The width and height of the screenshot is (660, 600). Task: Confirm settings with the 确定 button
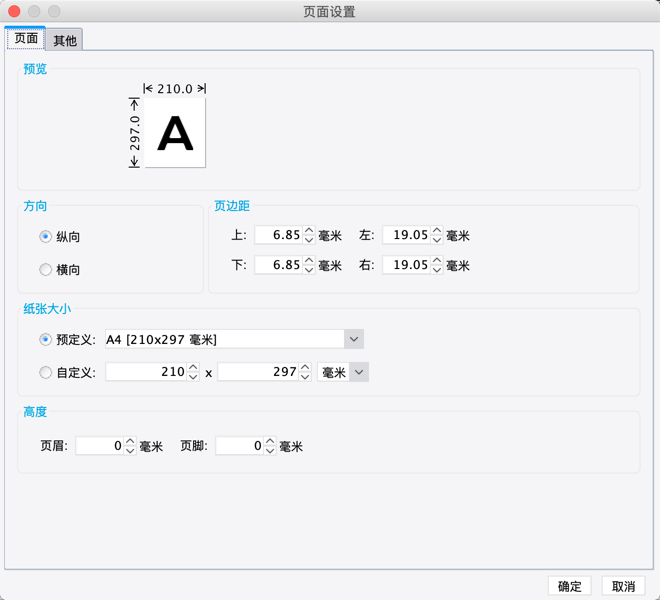click(x=570, y=586)
